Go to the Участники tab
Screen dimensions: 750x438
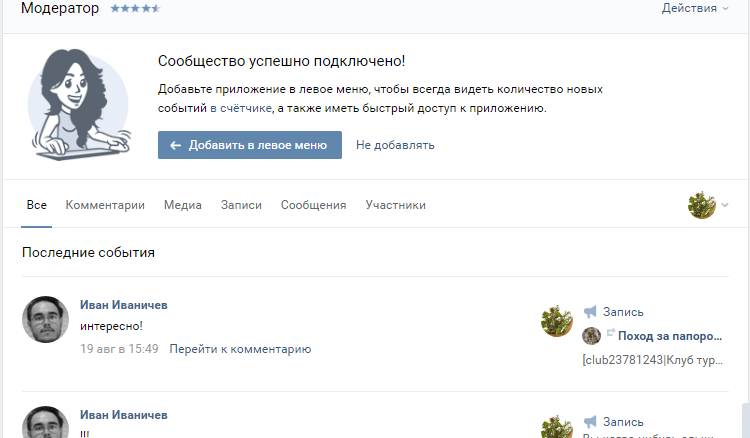[395, 205]
